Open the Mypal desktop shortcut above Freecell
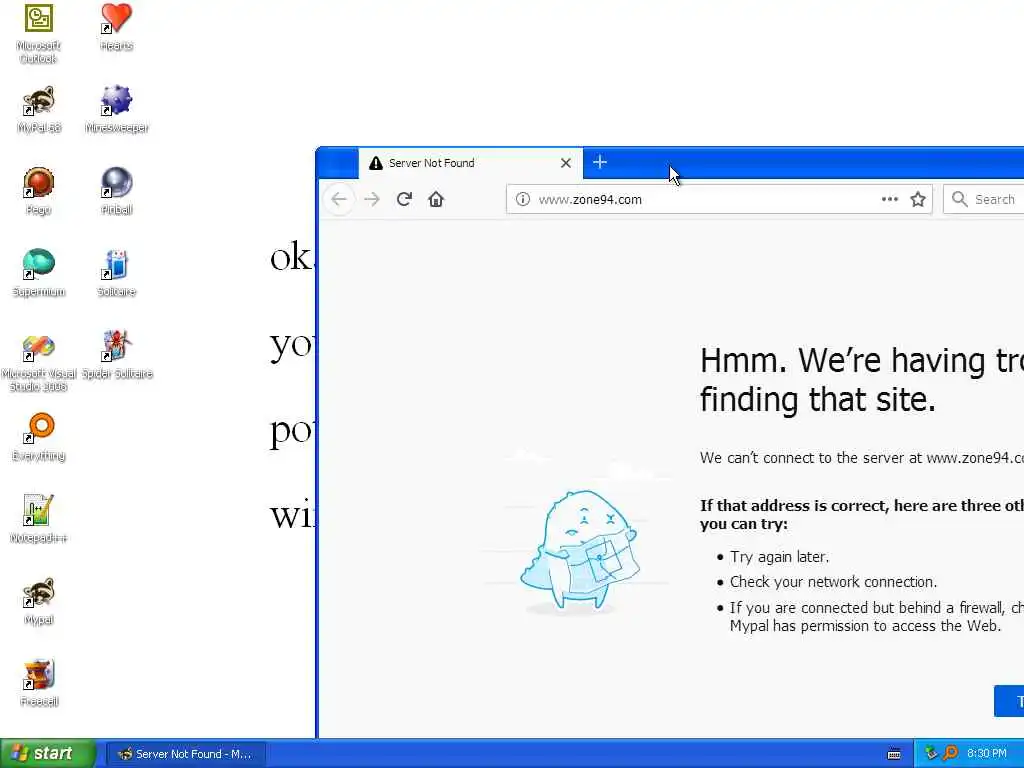This screenshot has height=768, width=1024. pos(39,601)
